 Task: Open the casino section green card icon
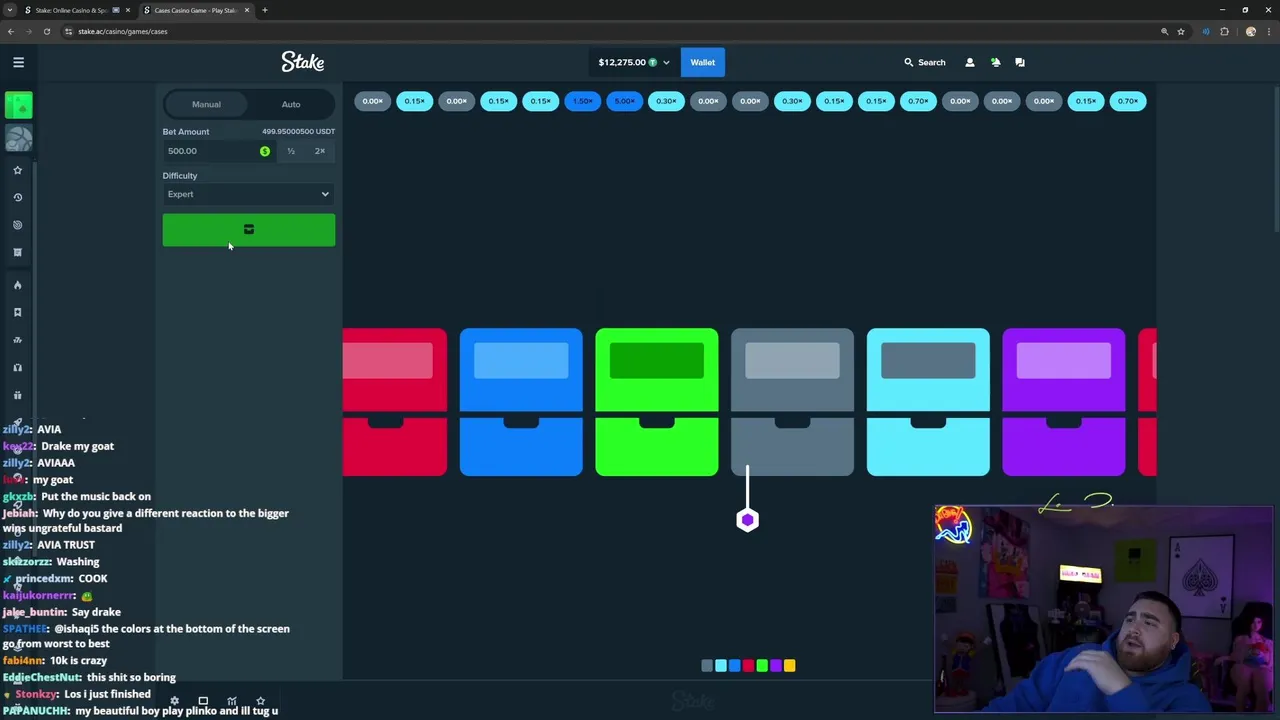18,104
